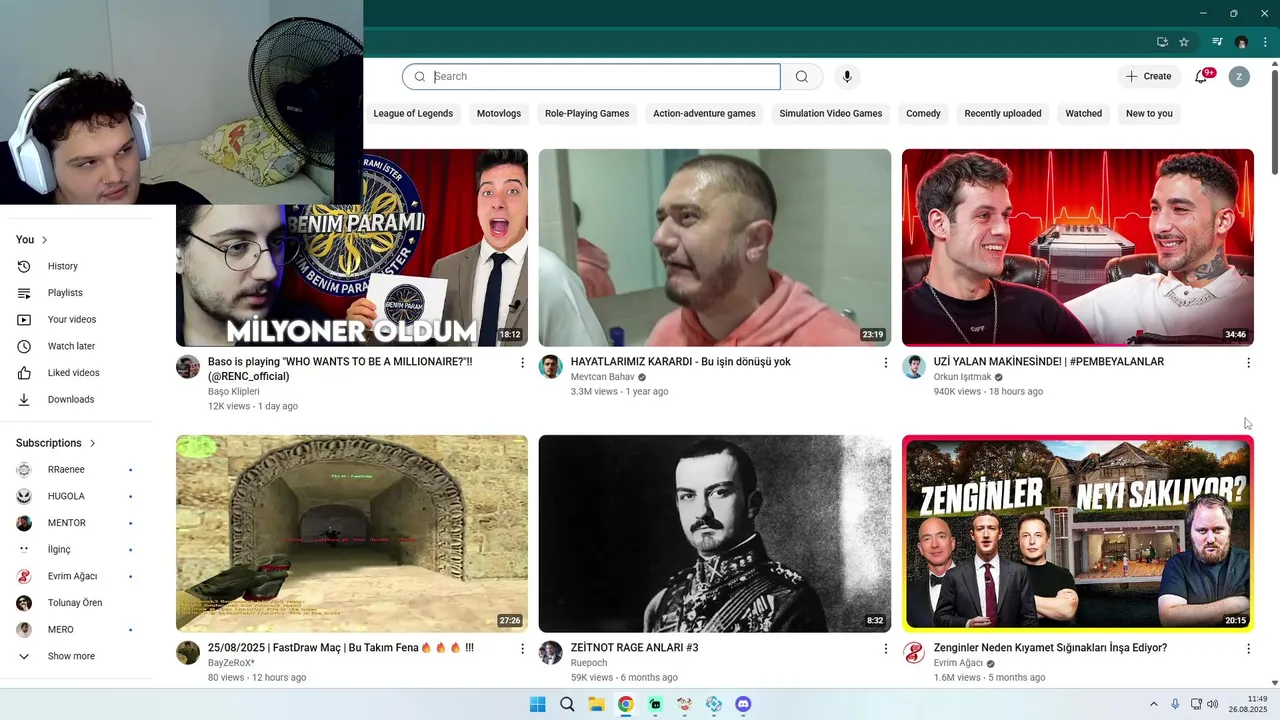Open three-dot menu for UZİ YALAN MAKİNESİNDE video
Viewport: 1280px width, 720px height.
point(1248,363)
